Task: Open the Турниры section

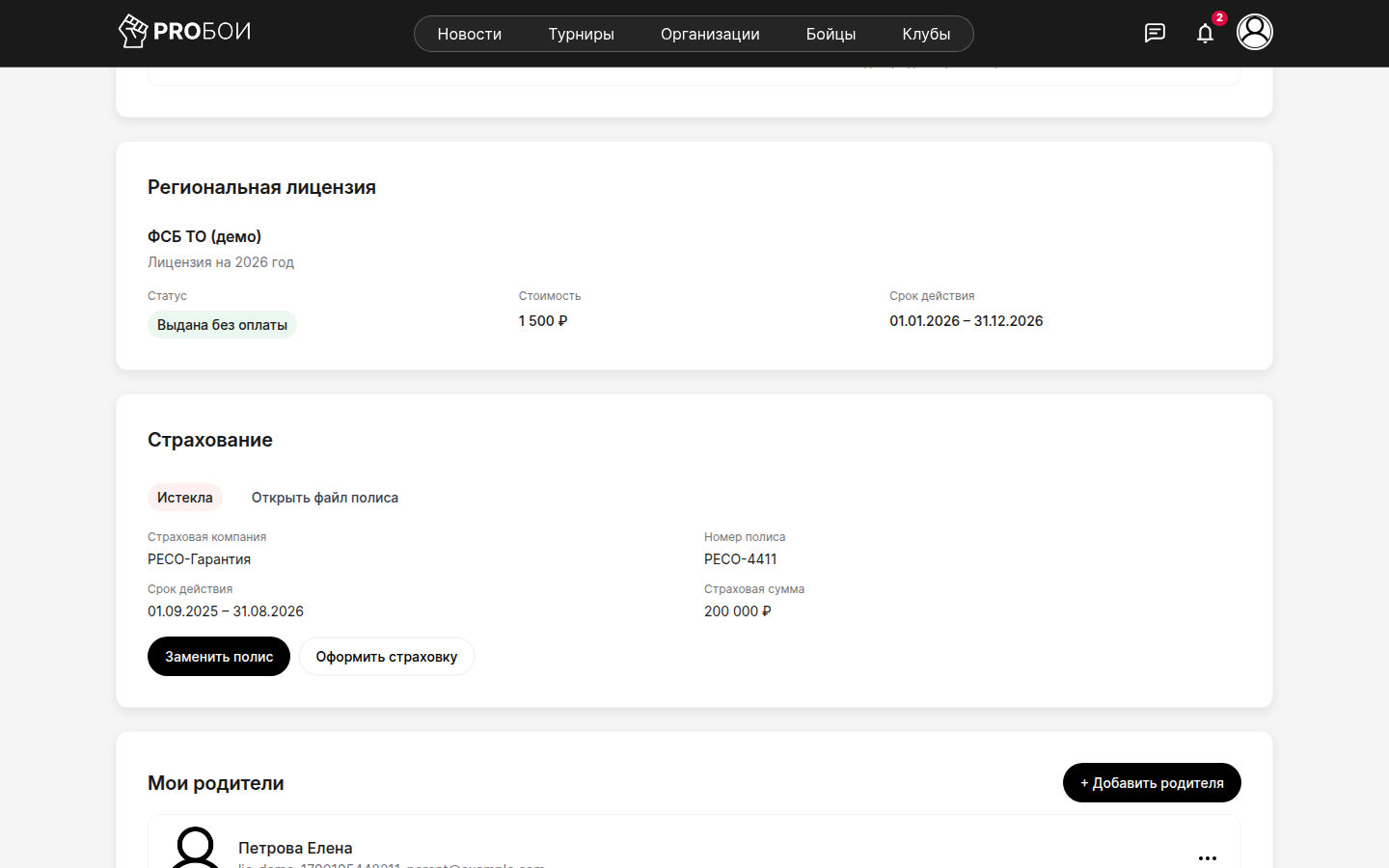Action: click(581, 34)
